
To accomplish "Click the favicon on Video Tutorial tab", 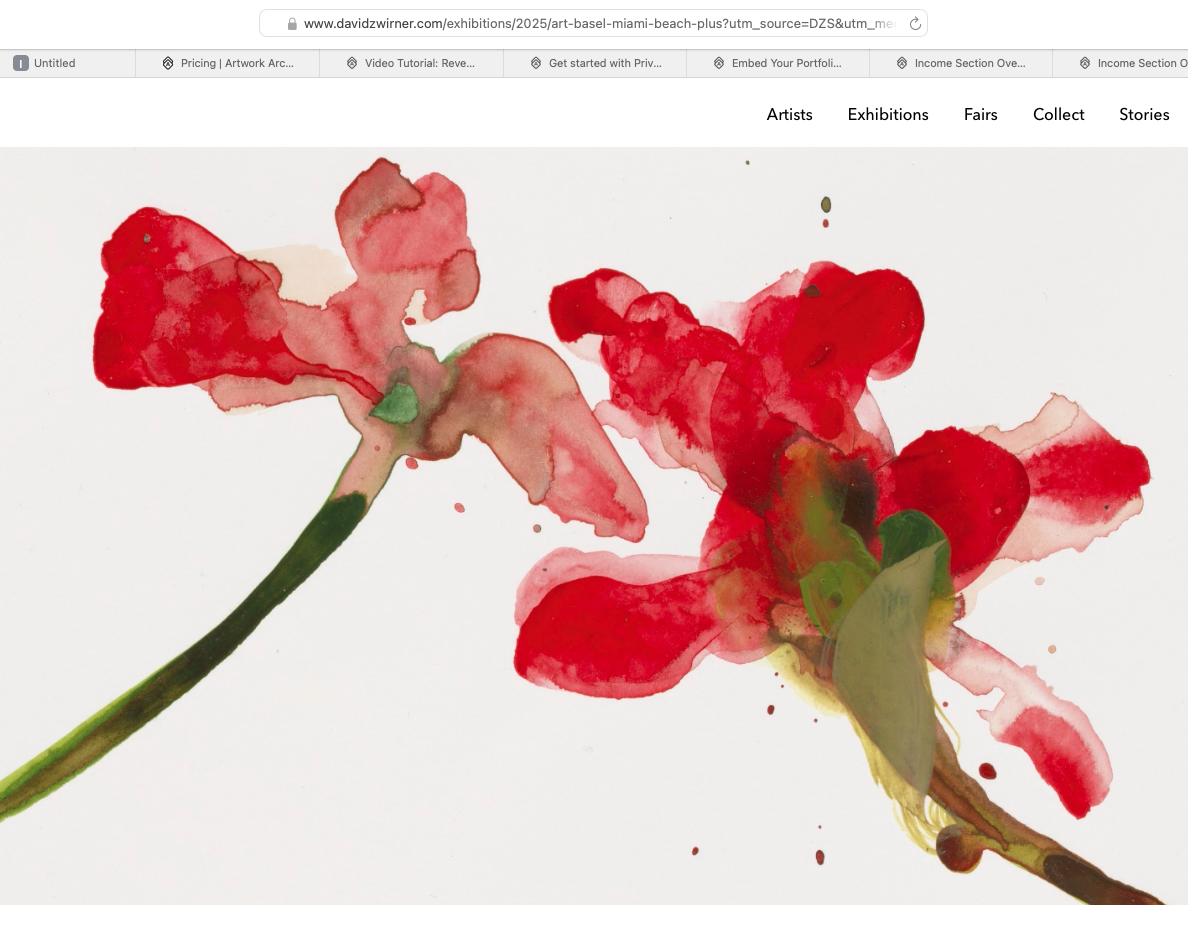I will 352,63.
